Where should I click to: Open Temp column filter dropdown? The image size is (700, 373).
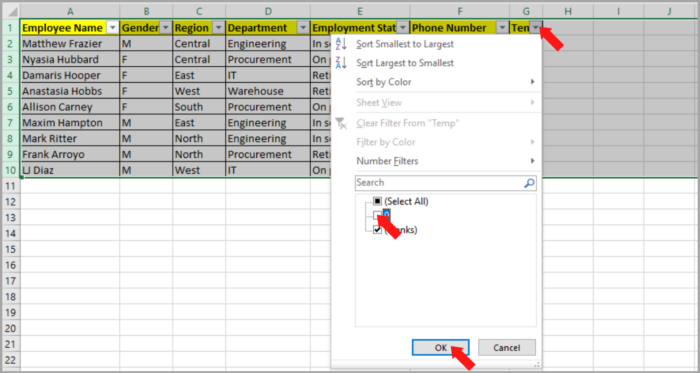point(536,28)
